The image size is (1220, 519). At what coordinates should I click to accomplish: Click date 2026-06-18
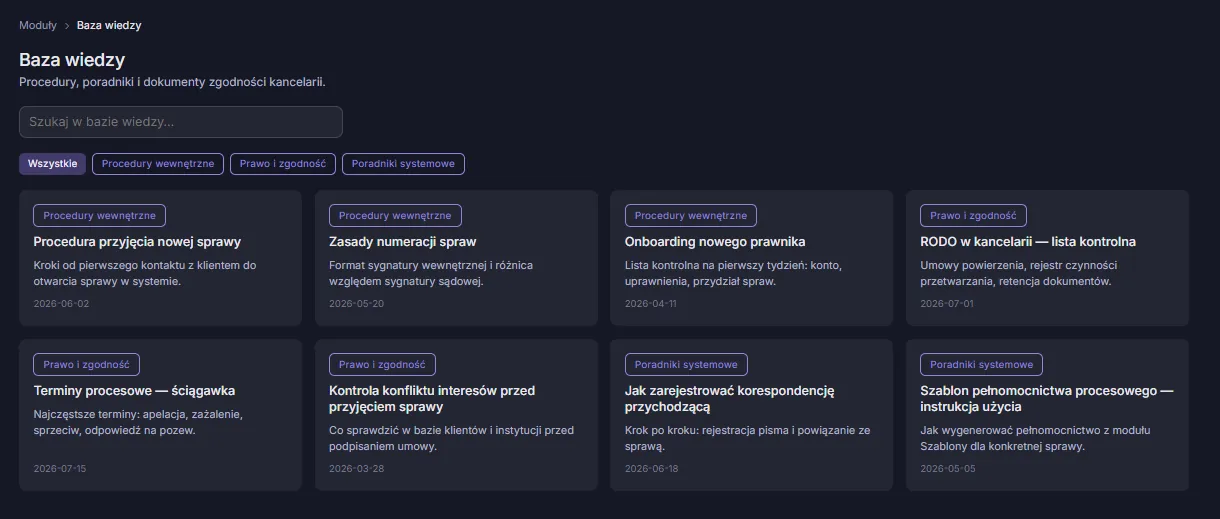[x=651, y=468]
